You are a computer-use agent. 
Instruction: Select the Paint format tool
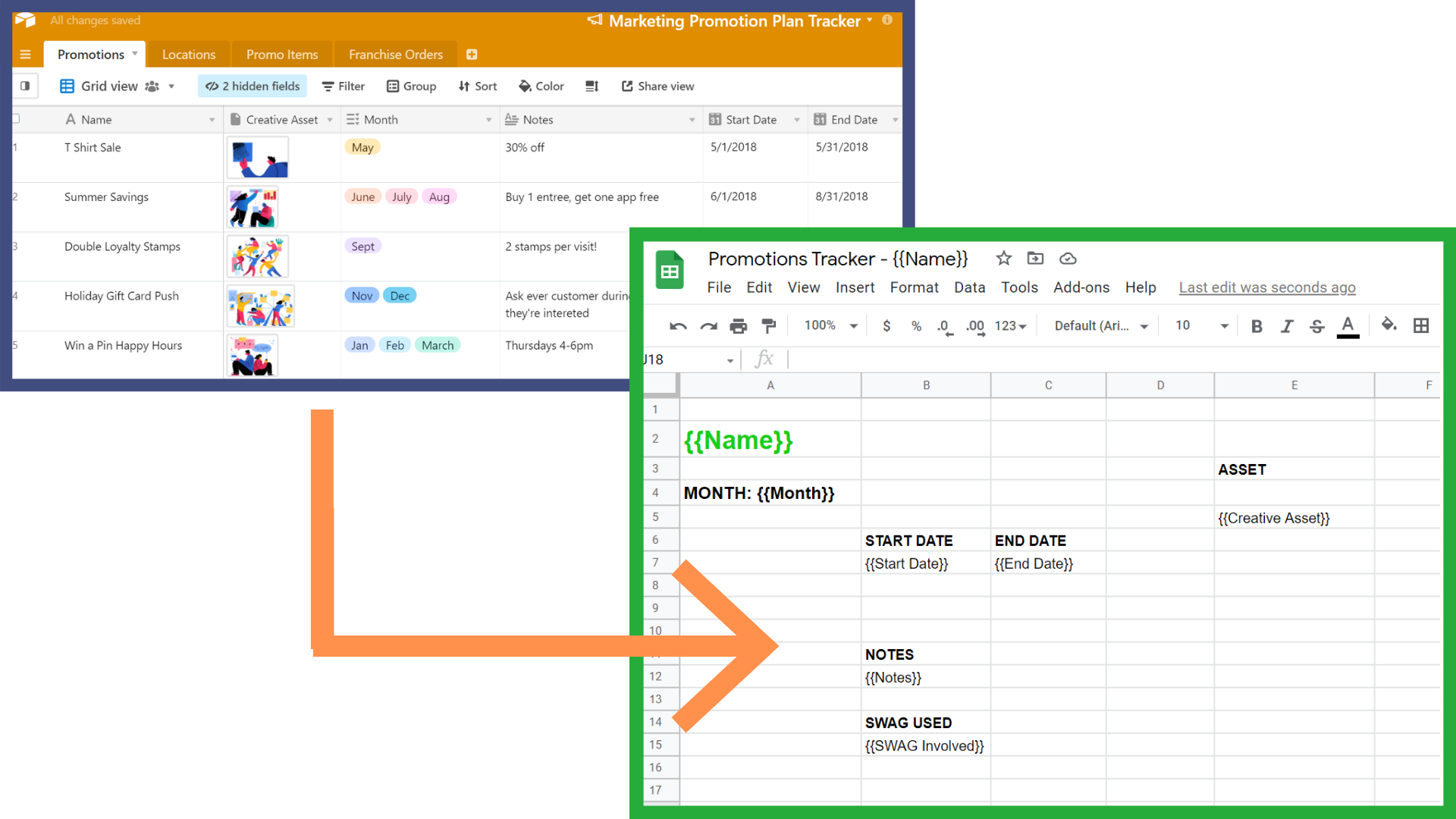click(768, 325)
